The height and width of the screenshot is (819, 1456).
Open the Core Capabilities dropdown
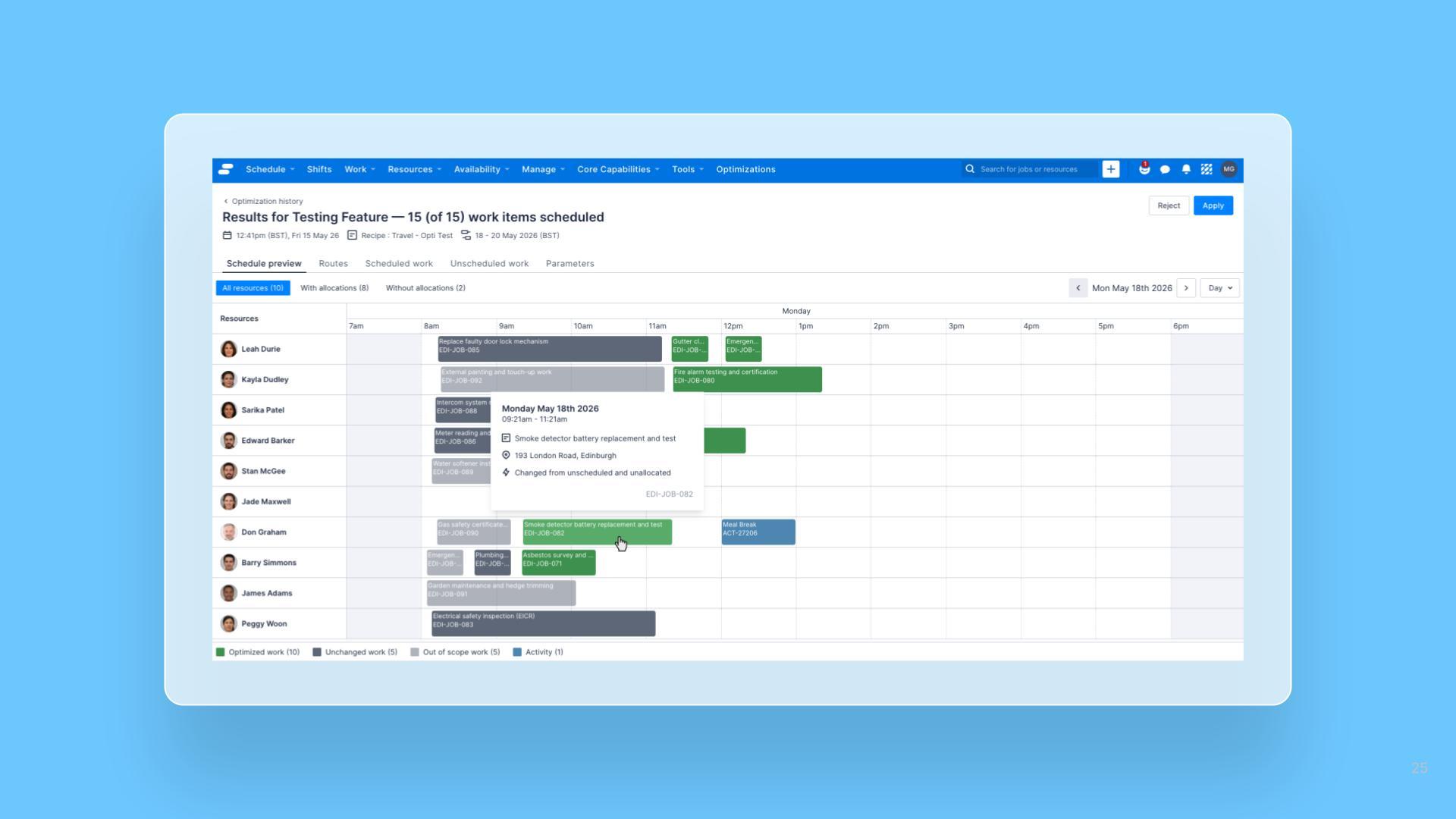coord(618,169)
